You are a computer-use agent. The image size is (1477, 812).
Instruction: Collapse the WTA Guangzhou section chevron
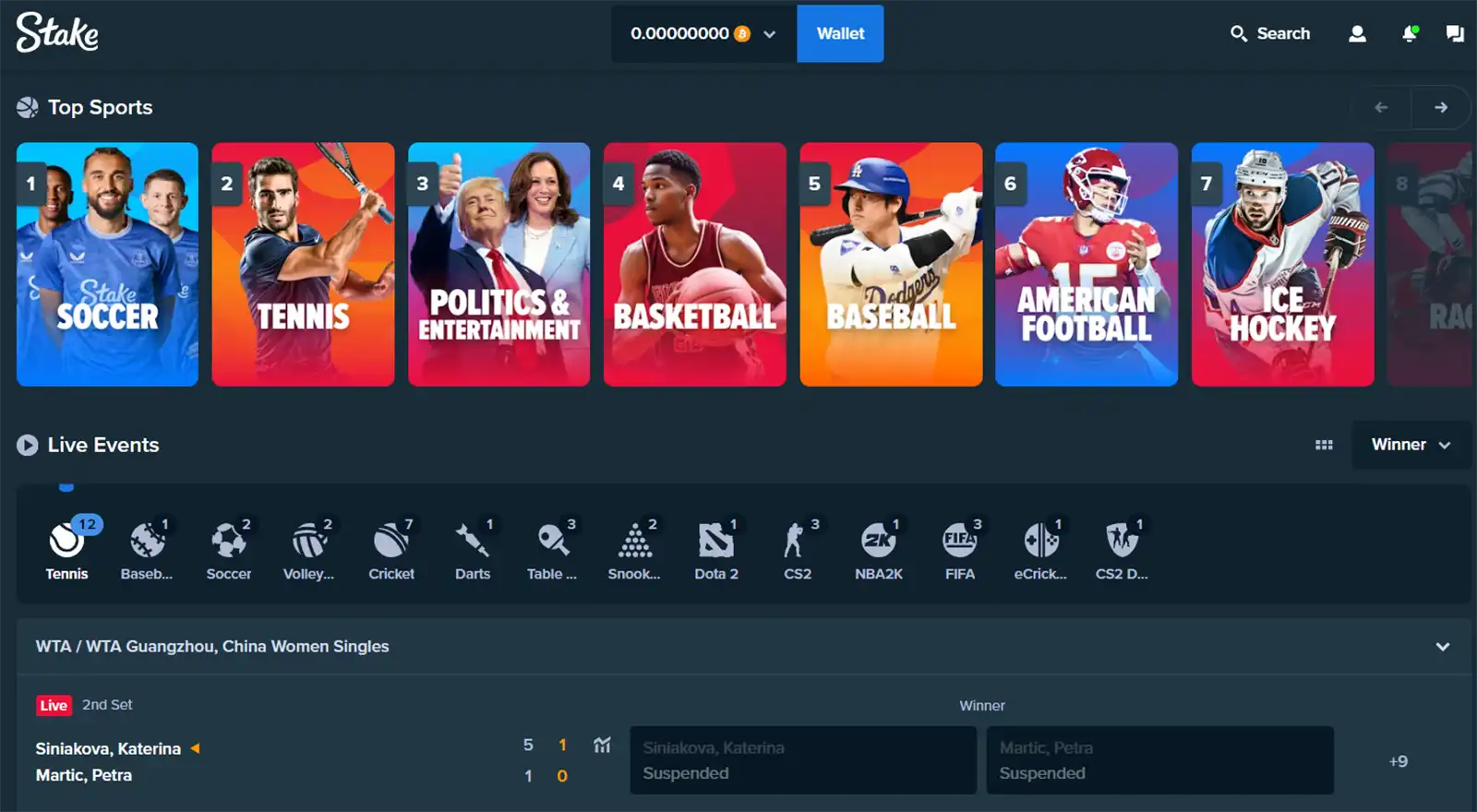coord(1442,647)
